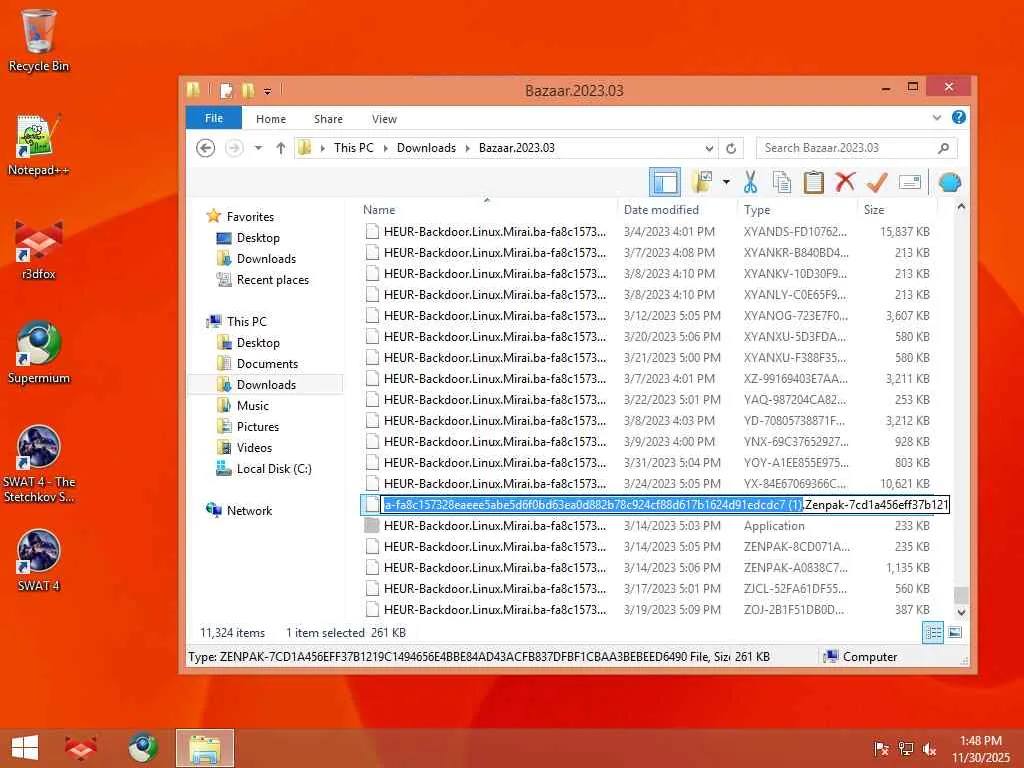1024x768 pixels.
Task: Open the Recycle Bin desktop icon
Action: coord(39,40)
